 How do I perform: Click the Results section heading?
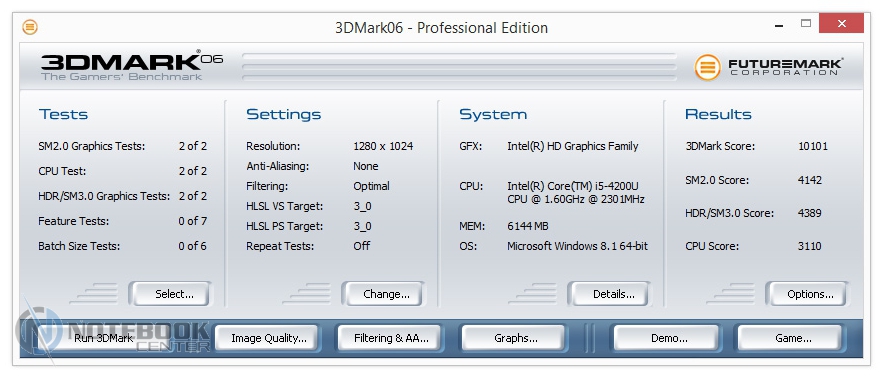[x=718, y=114]
